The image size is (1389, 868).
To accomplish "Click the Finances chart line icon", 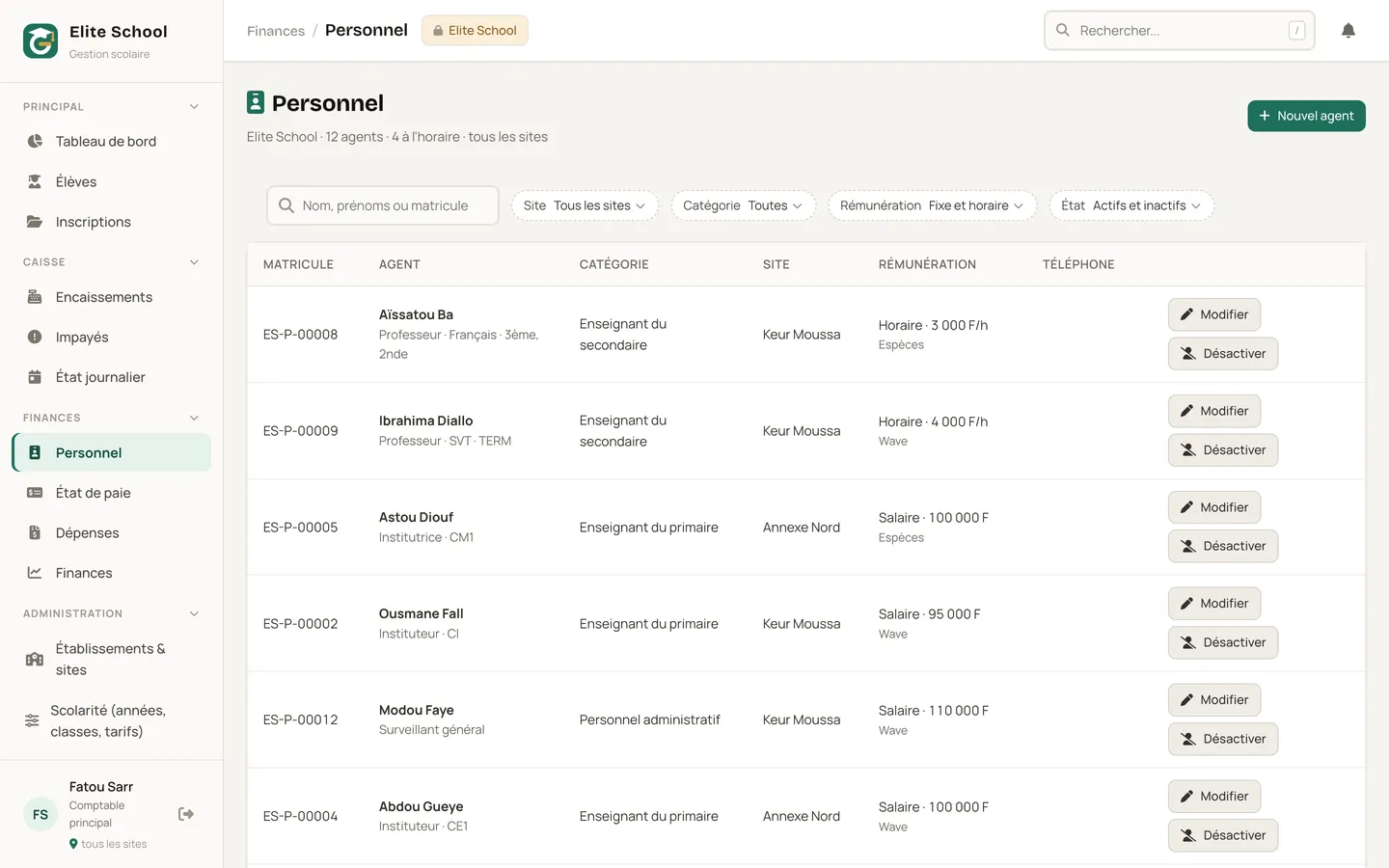I will tap(35, 573).
